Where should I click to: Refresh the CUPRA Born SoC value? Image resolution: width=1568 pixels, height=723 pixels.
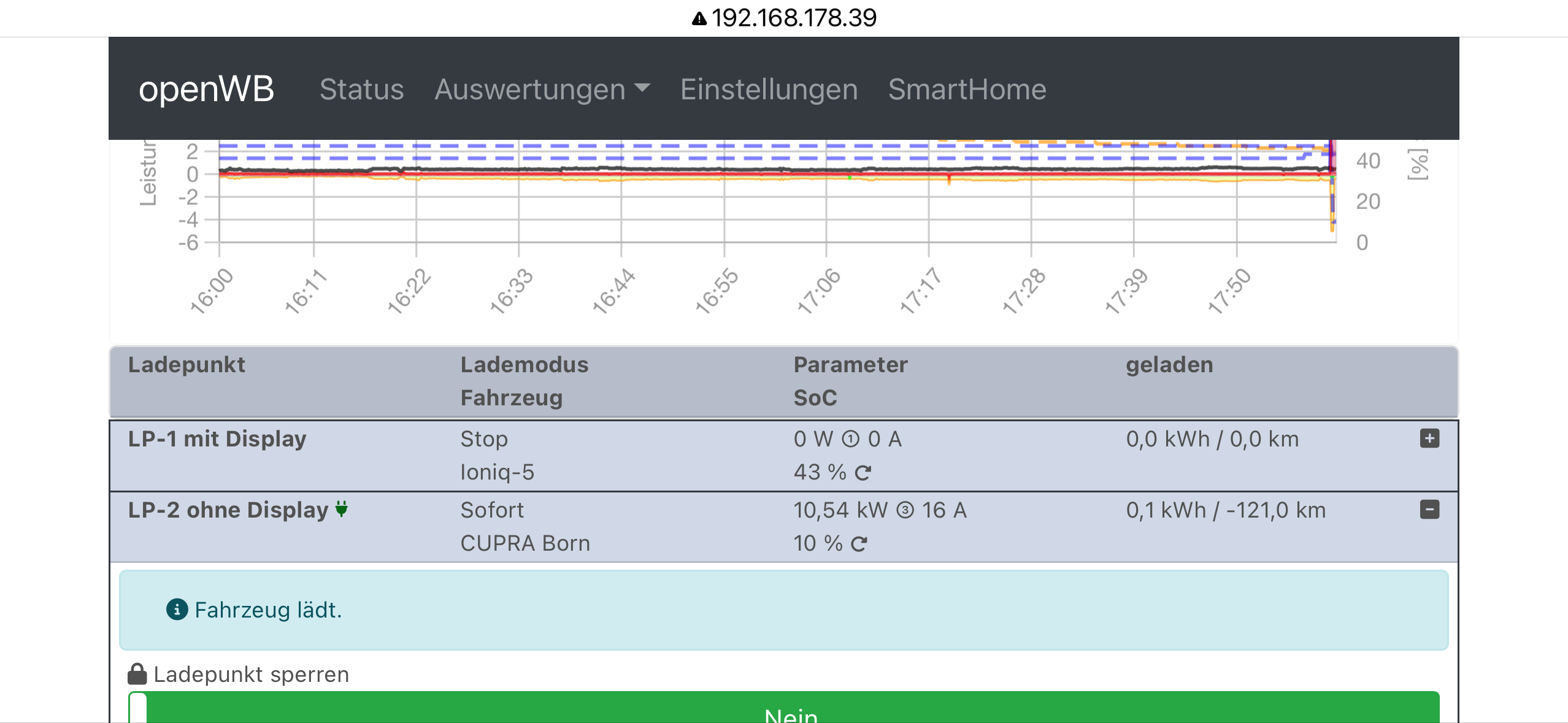[859, 544]
